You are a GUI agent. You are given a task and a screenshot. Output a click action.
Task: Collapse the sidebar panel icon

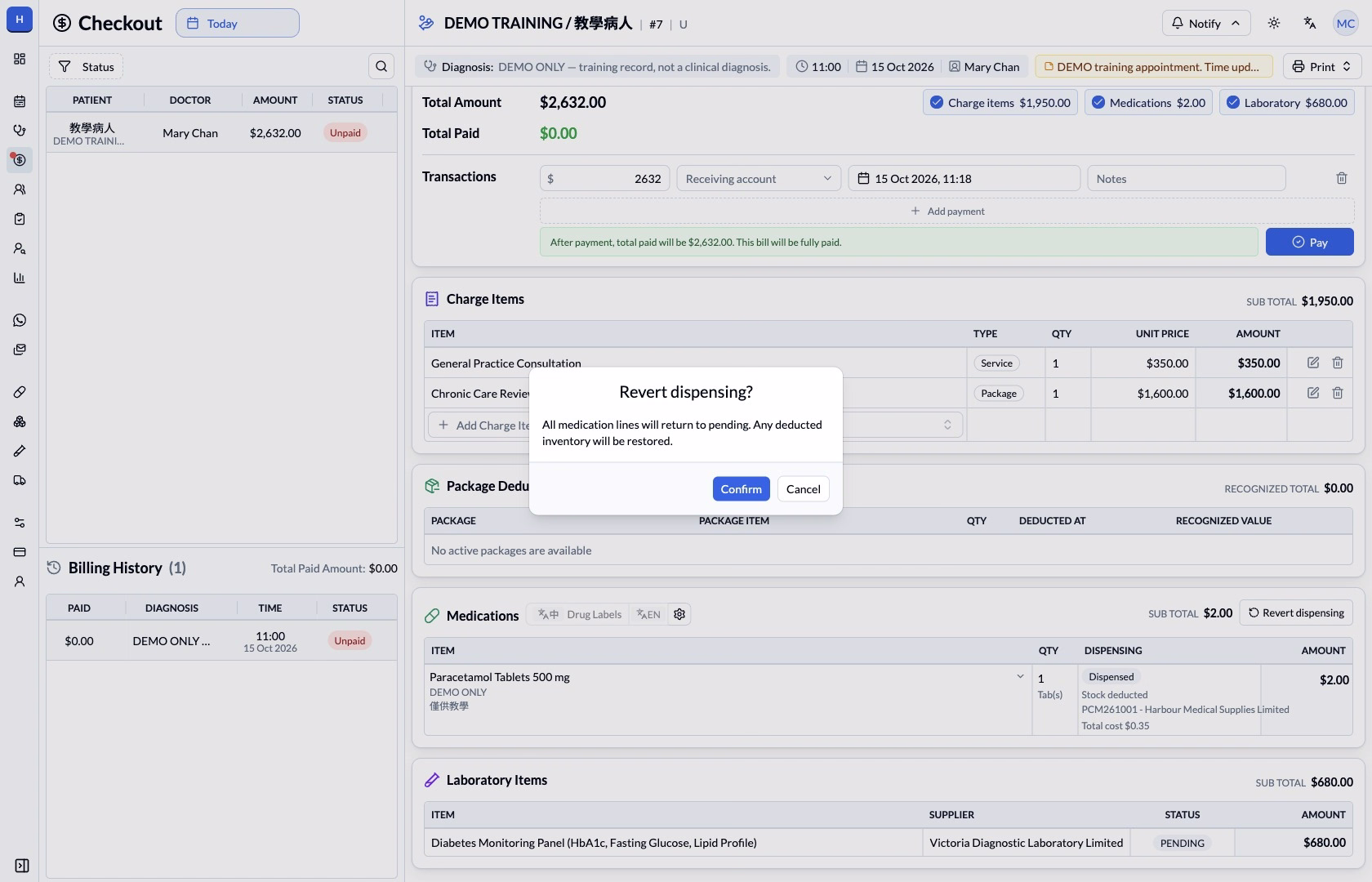pos(22,866)
